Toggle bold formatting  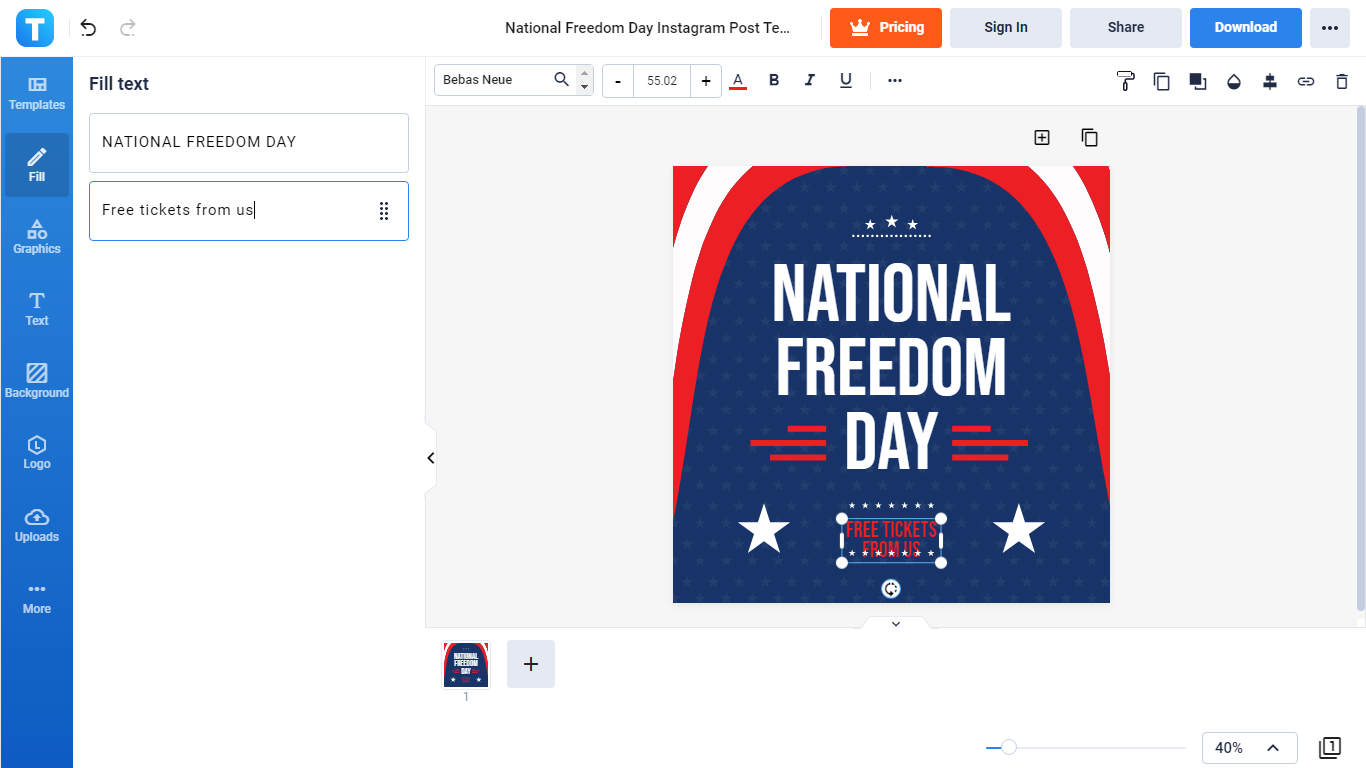click(774, 80)
